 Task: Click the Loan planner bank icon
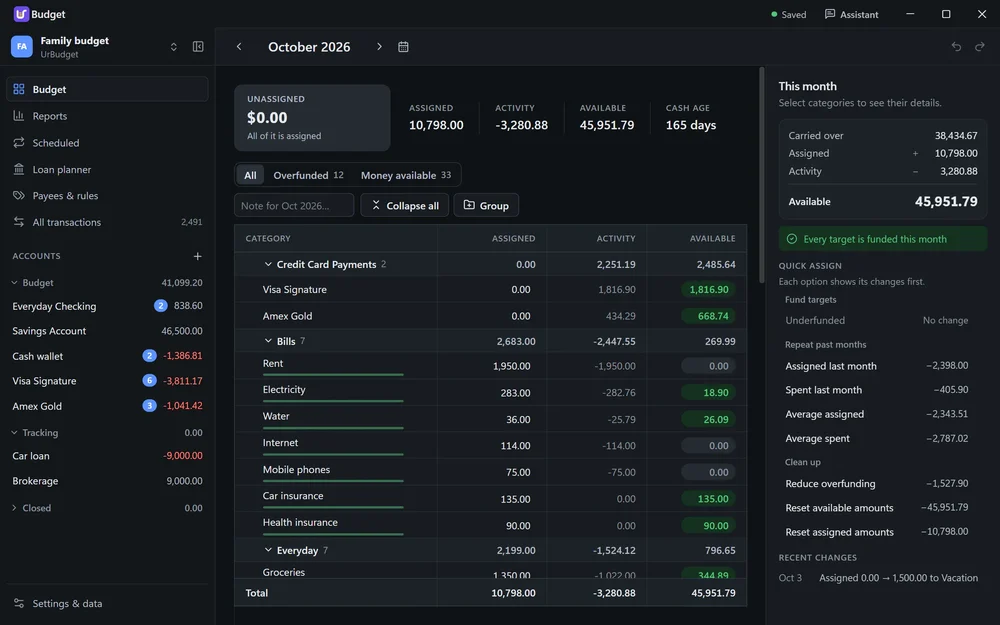pos(18,169)
